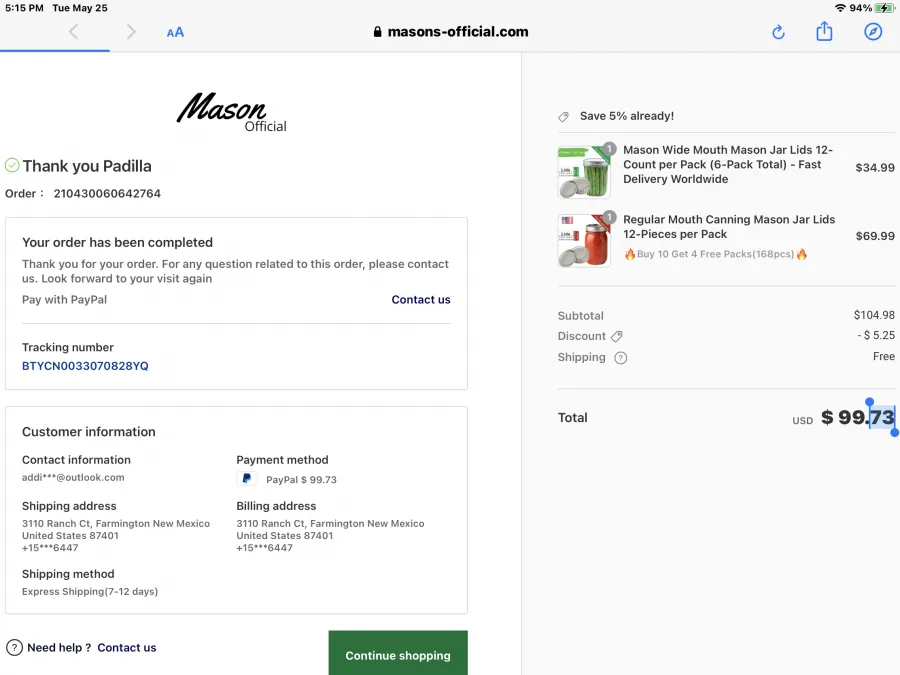
Task: Reload the page with the refresh icon
Action: [x=778, y=32]
